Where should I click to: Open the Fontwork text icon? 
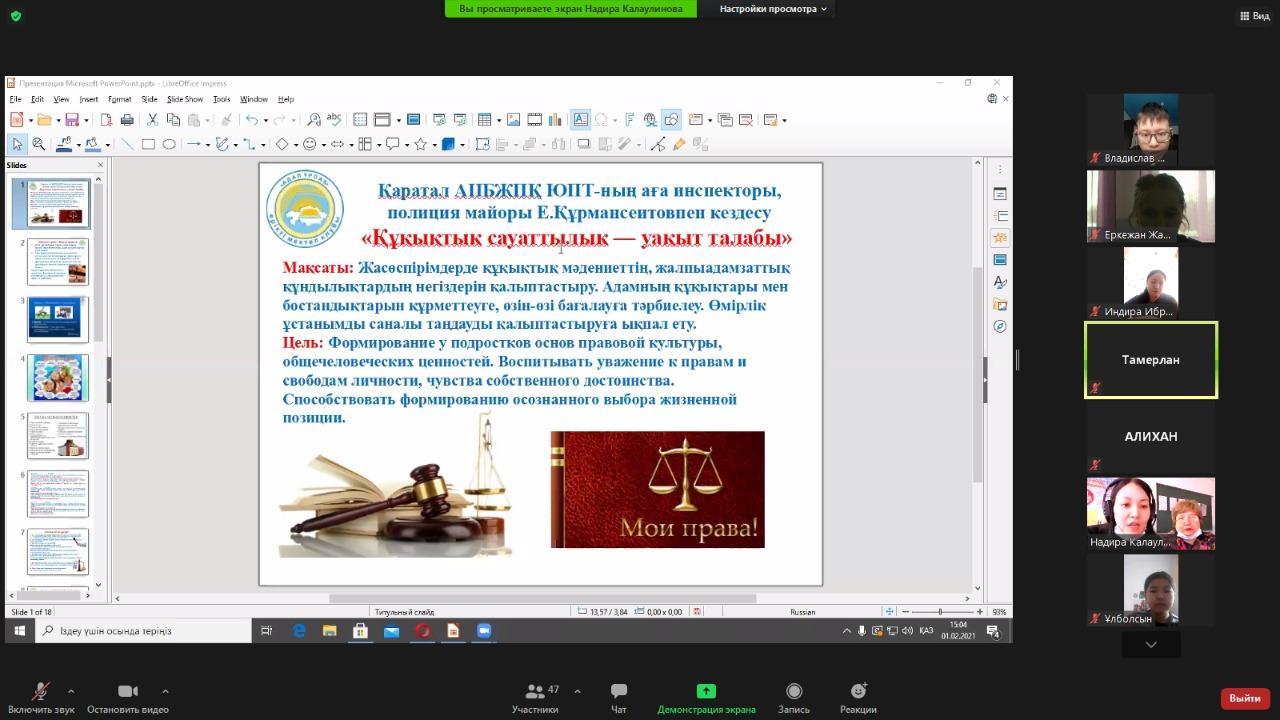(x=629, y=120)
